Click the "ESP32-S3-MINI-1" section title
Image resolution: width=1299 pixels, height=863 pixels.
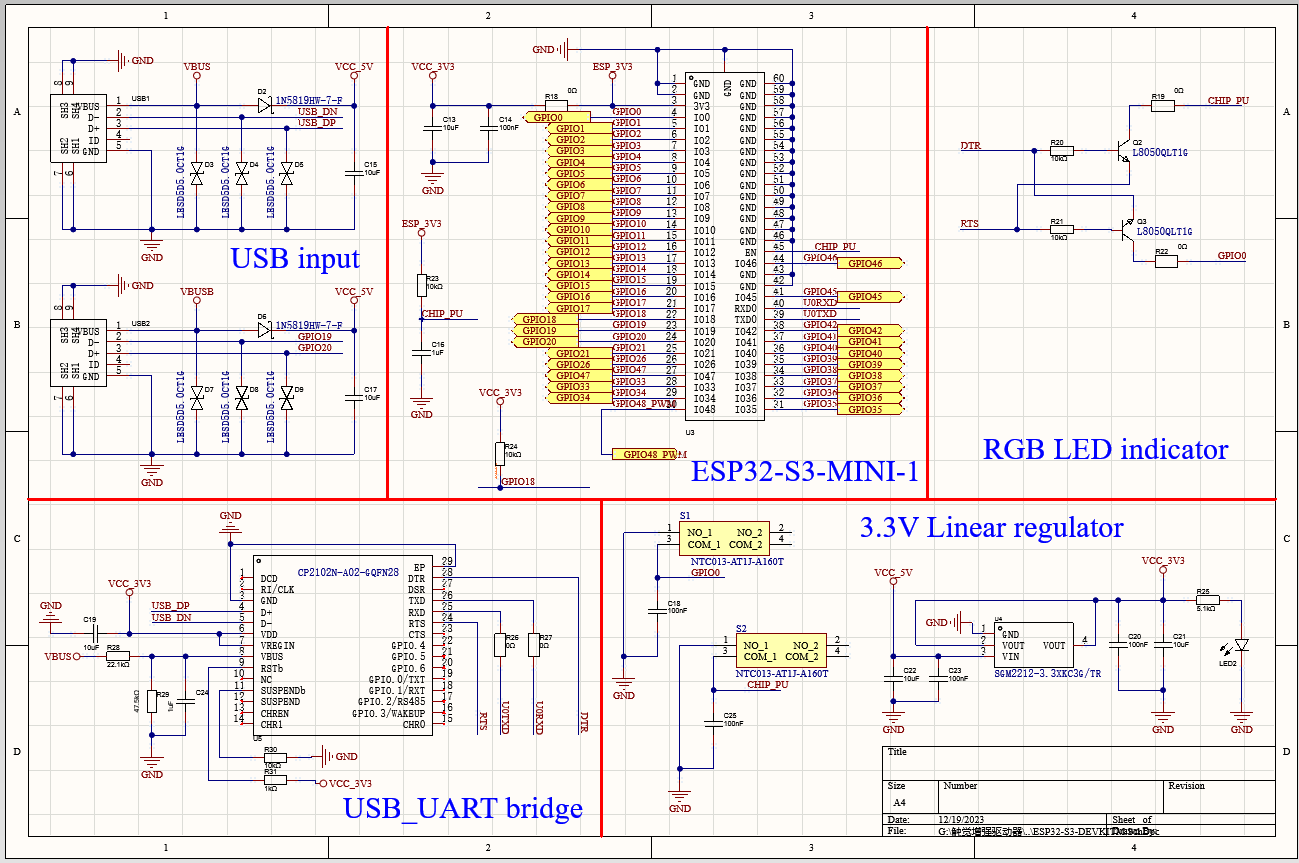pos(805,471)
